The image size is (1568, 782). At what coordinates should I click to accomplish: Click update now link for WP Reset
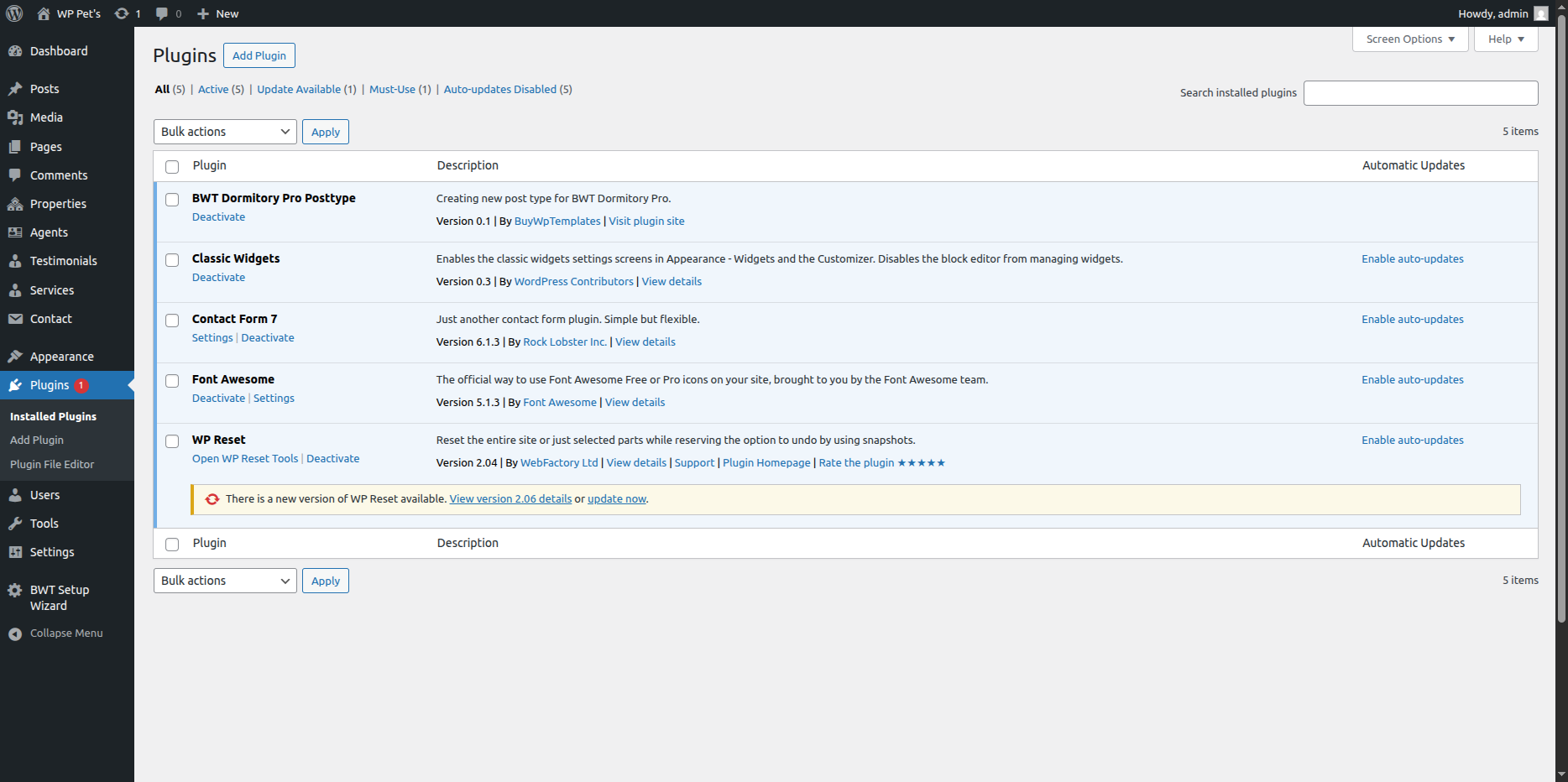point(616,498)
